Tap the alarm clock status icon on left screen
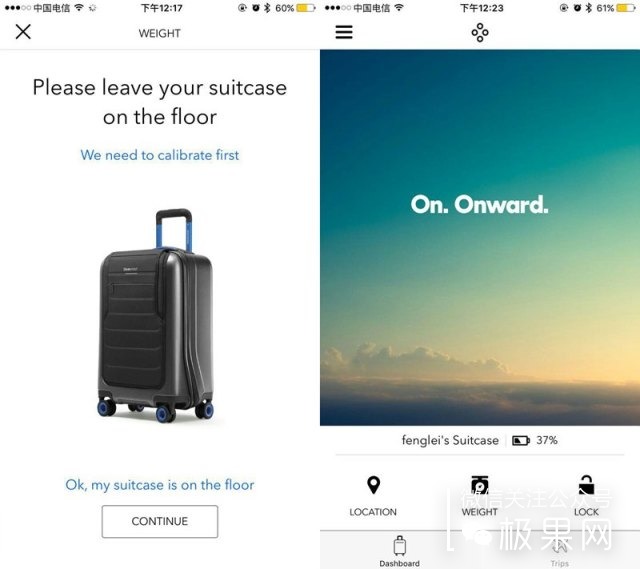 [x=256, y=8]
